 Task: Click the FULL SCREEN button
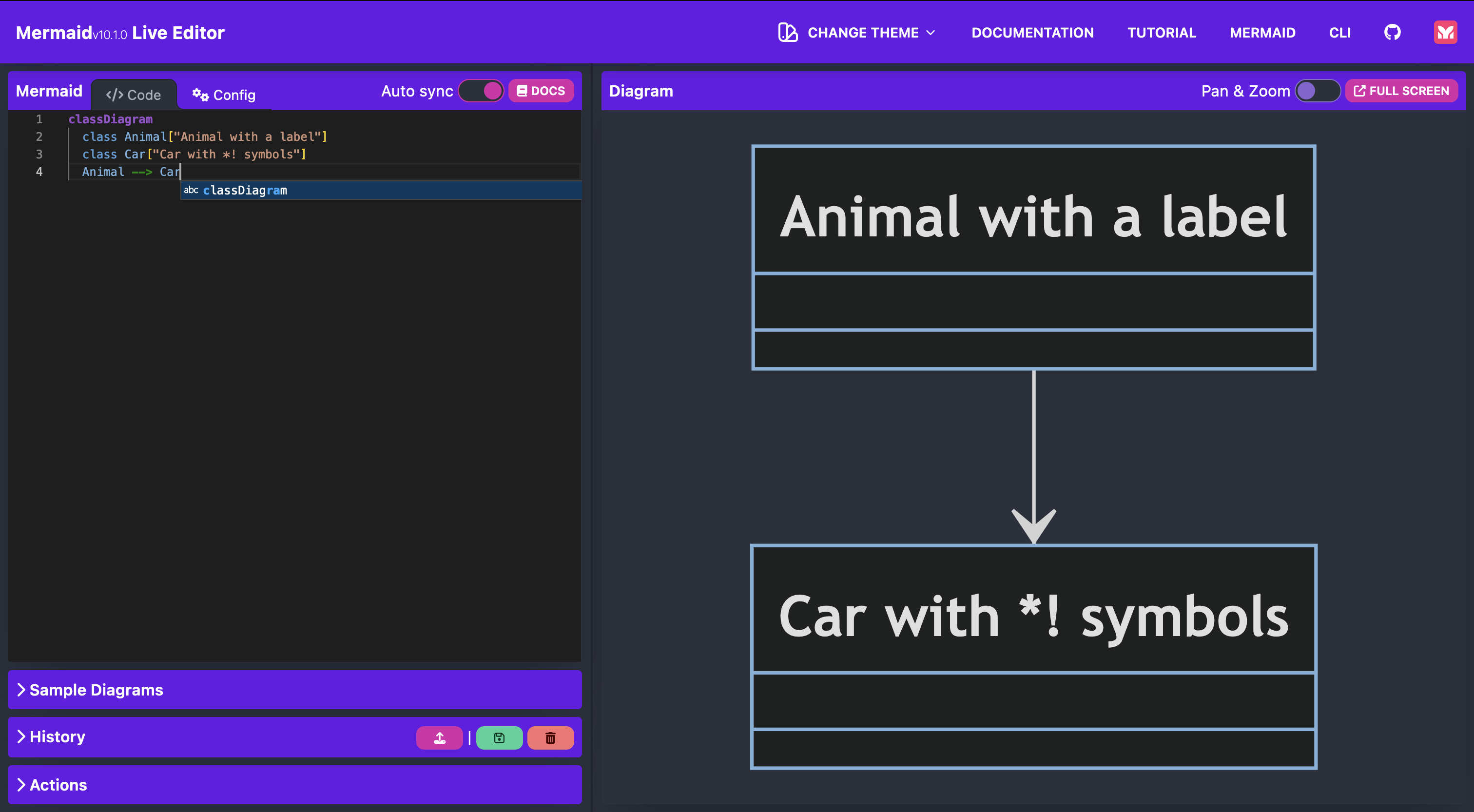pos(1401,91)
